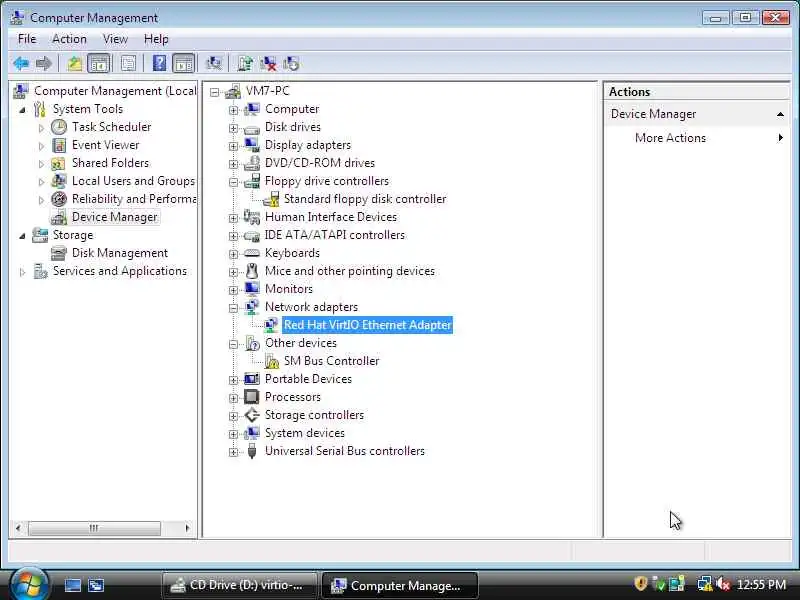
Task: Click Update Driver Software toolbar icon
Action: click(x=244, y=64)
